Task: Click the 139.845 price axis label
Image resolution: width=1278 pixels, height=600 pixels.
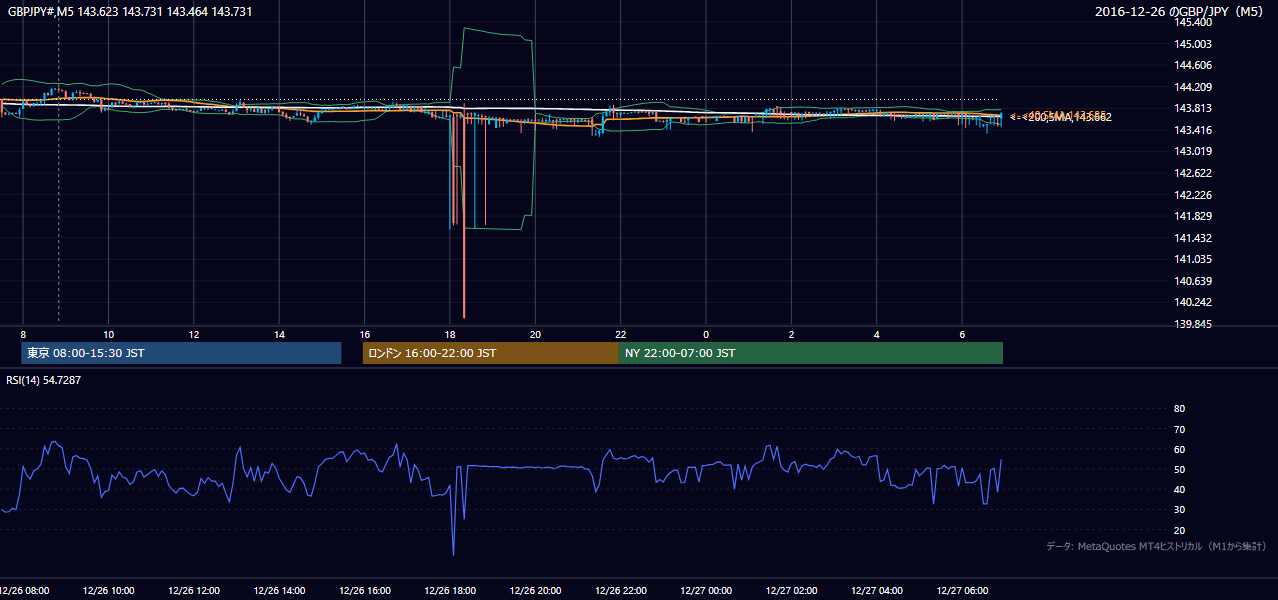Action: click(x=1193, y=324)
